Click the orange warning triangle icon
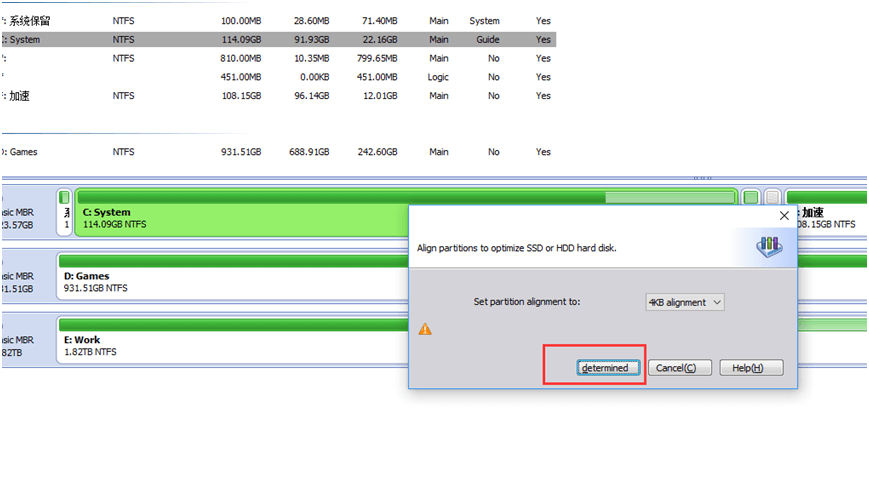This screenshot has height=478, width=869. coord(425,329)
